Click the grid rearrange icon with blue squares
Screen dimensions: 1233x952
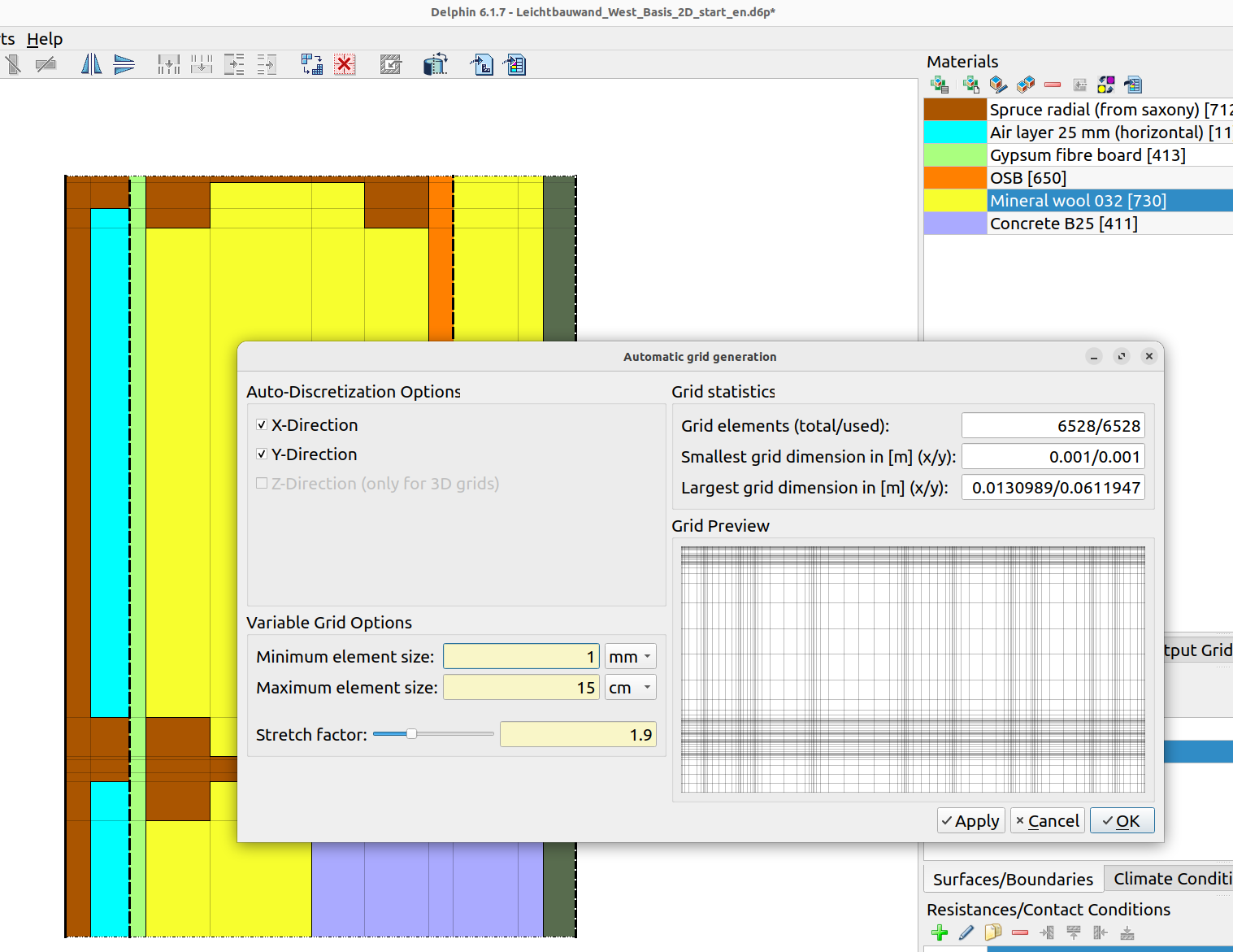tap(311, 64)
